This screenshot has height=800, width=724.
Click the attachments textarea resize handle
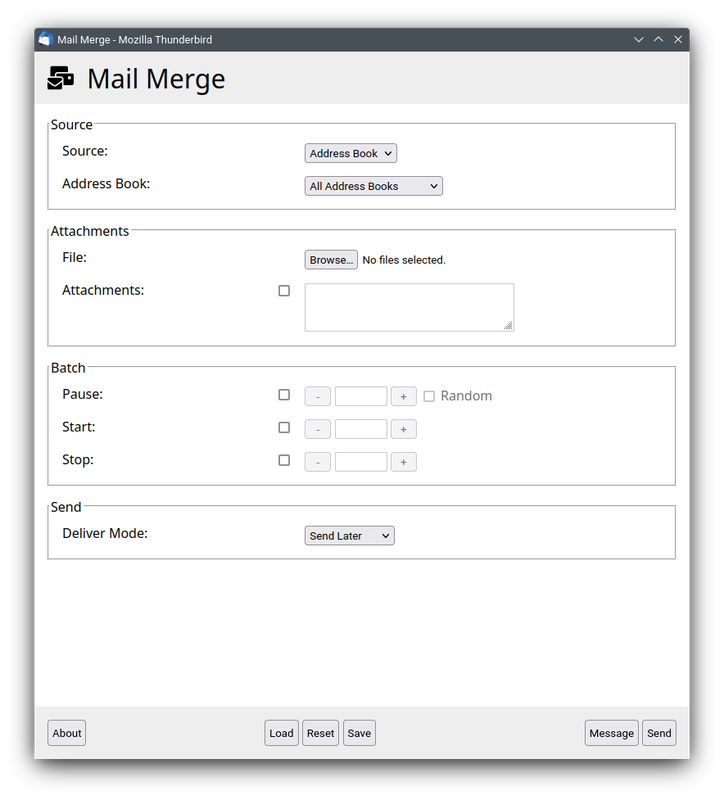[508, 326]
